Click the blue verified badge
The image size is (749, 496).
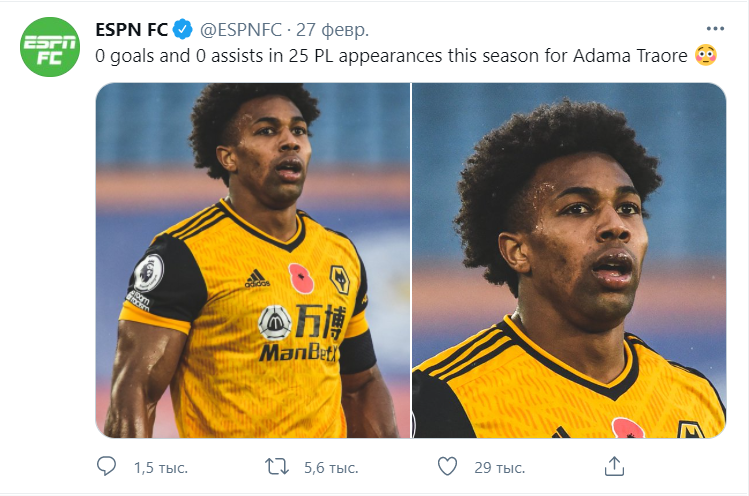pos(183,27)
